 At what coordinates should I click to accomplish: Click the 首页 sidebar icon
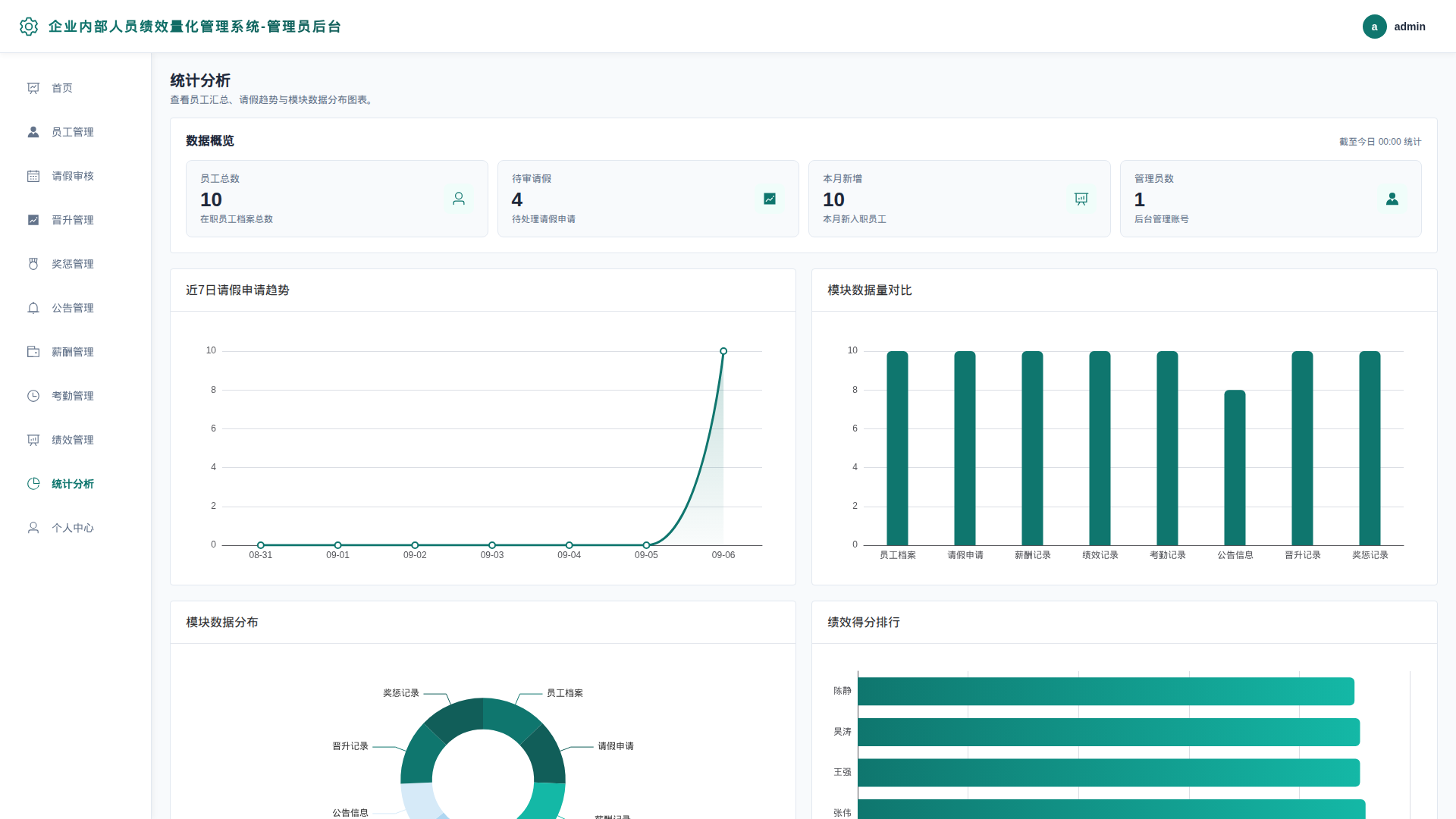point(33,88)
